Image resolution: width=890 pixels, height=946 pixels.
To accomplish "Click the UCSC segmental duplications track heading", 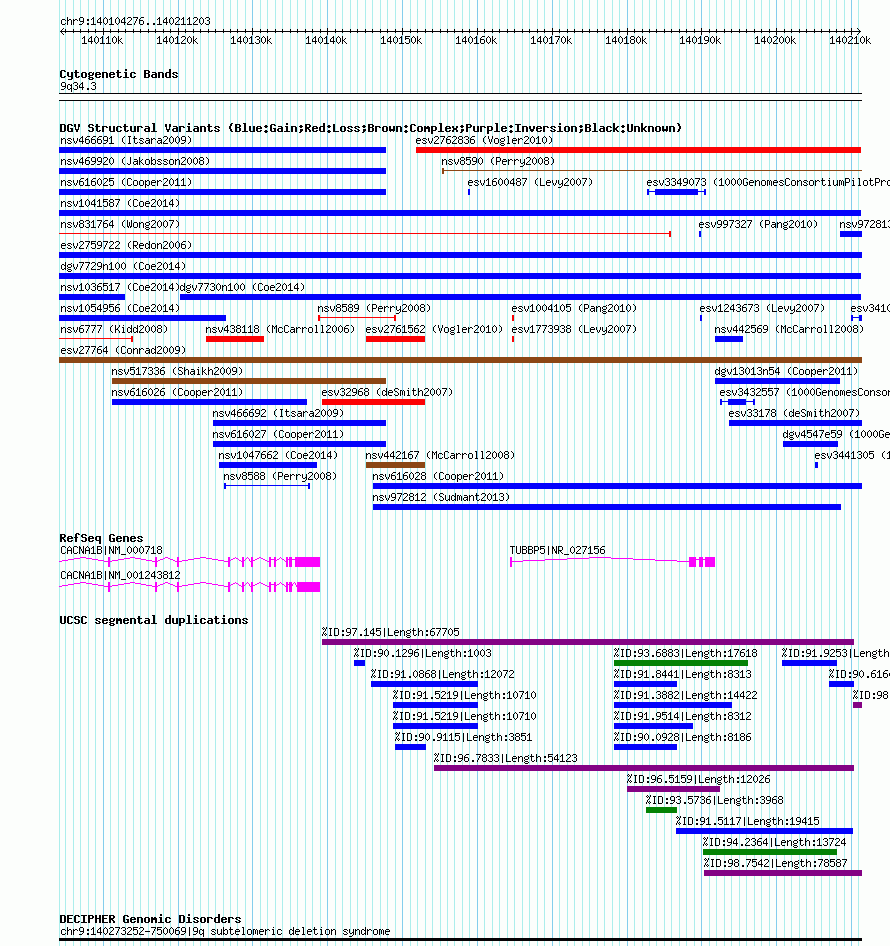I will (x=154, y=621).
